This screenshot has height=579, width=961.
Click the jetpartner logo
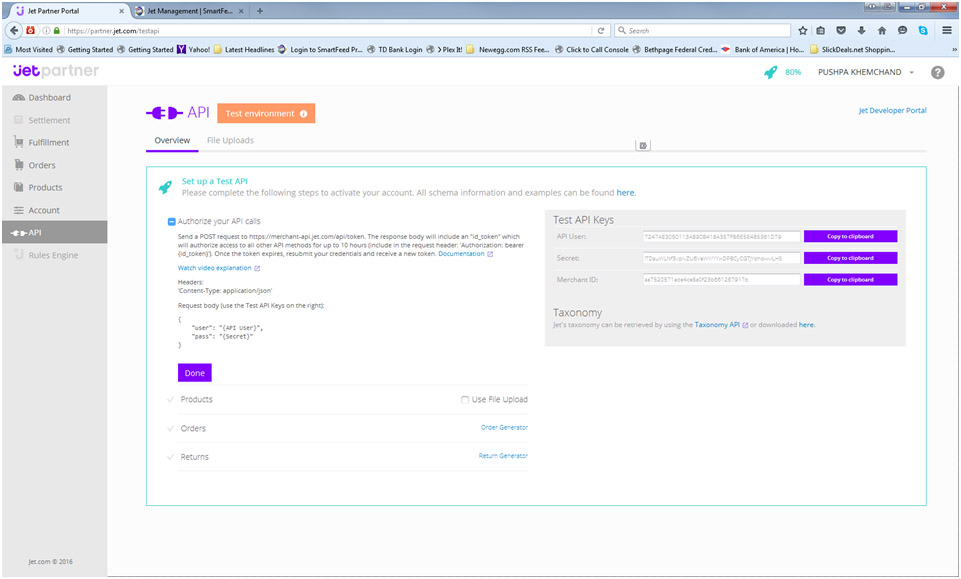[56, 71]
